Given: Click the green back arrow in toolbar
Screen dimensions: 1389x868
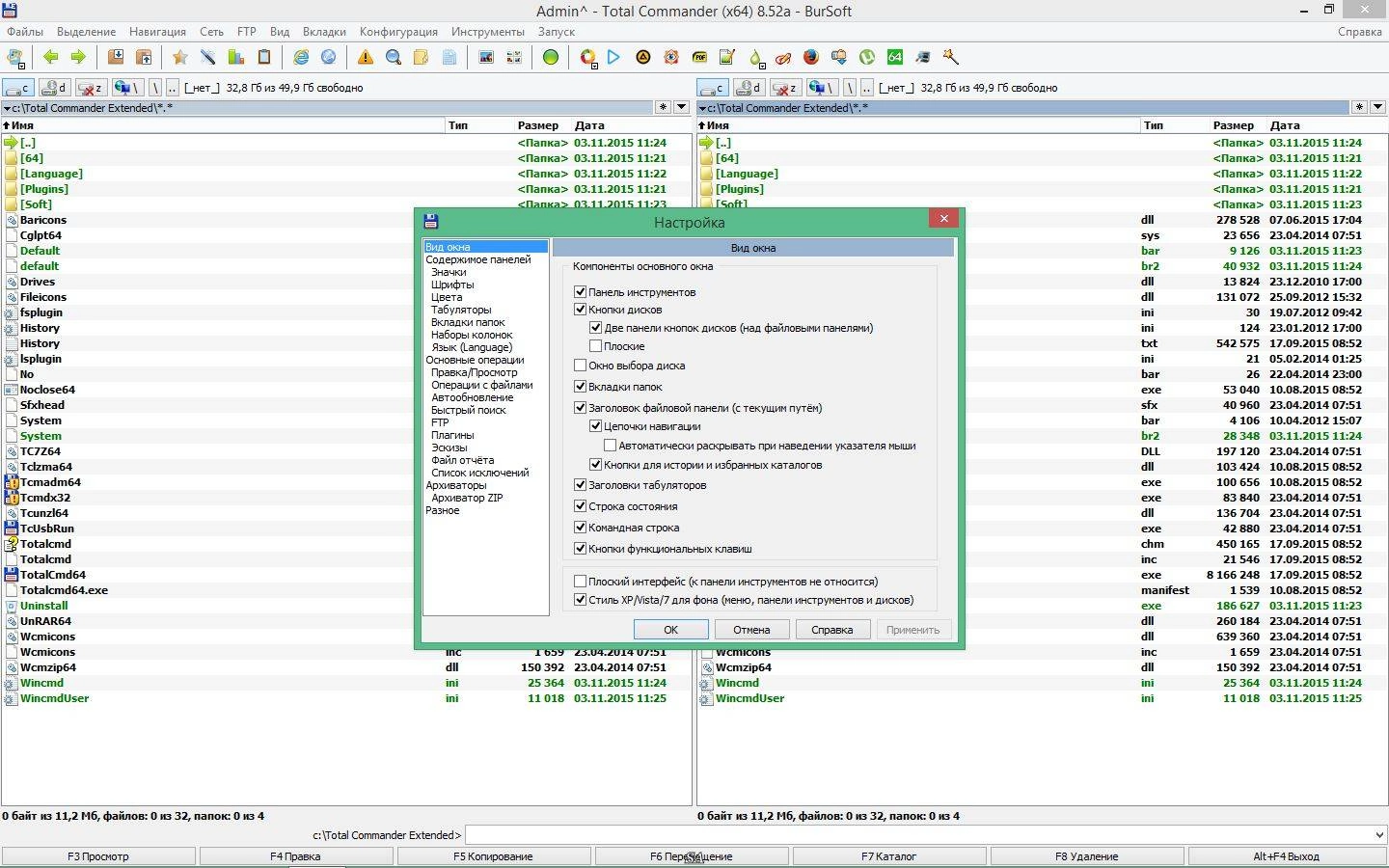Looking at the screenshot, I should coord(51,57).
